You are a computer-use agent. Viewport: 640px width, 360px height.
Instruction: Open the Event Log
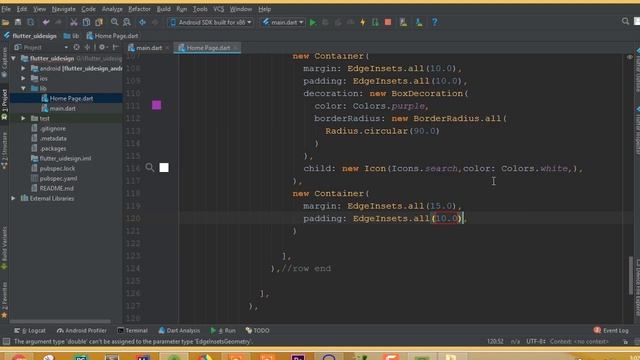(611, 330)
